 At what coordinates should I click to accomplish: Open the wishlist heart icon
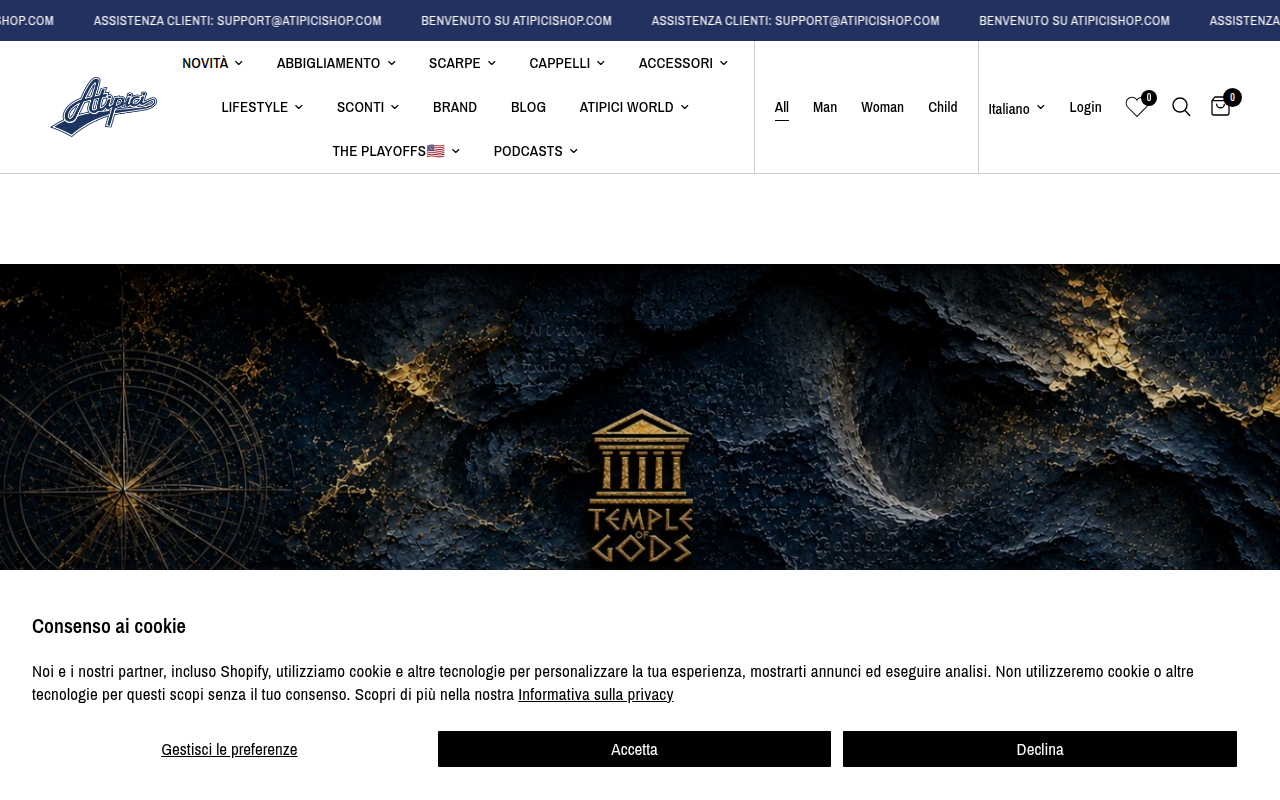[x=1136, y=107]
